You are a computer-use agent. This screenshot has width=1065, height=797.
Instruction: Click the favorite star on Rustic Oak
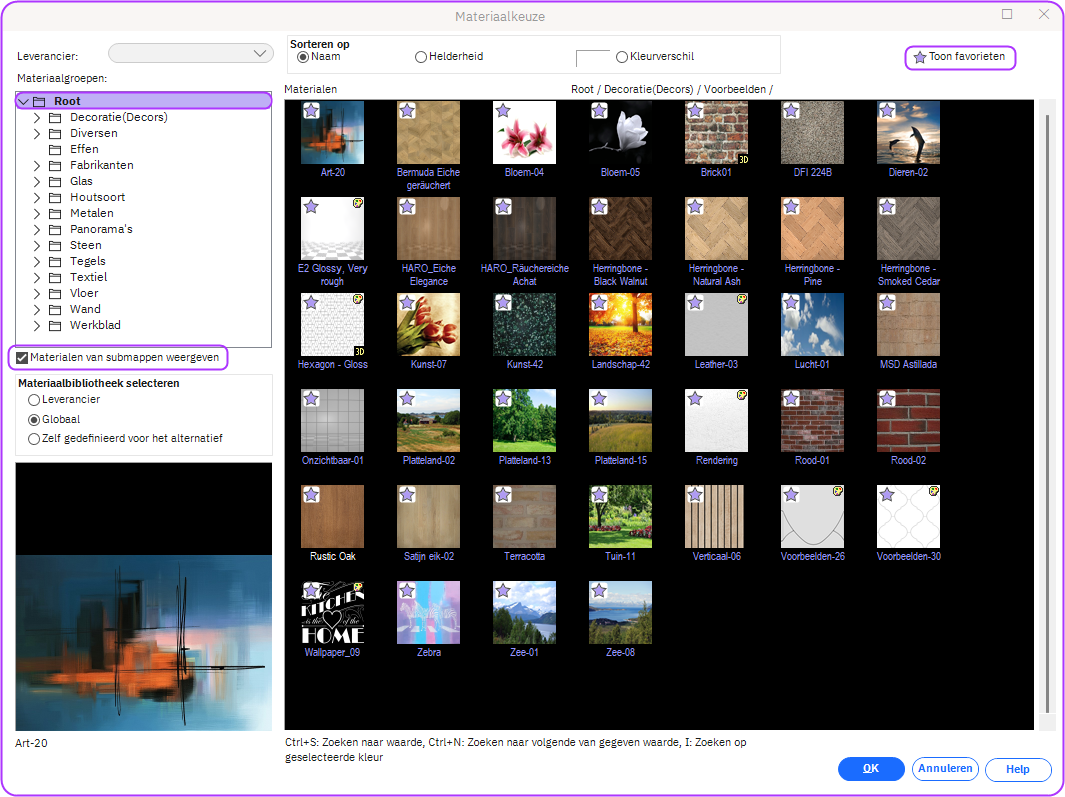(x=311, y=495)
